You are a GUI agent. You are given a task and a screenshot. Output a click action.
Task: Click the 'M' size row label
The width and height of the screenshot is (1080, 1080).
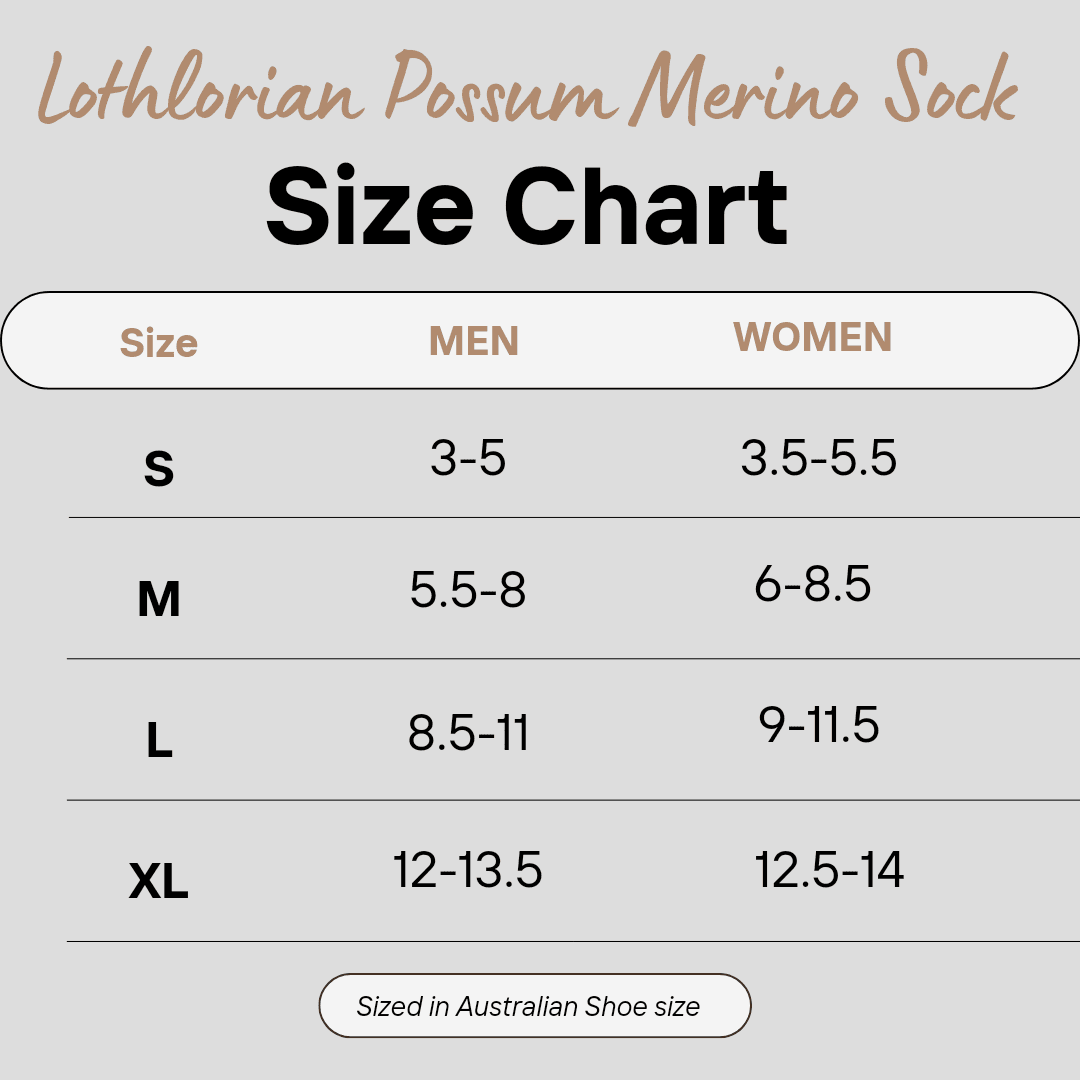[159, 600]
